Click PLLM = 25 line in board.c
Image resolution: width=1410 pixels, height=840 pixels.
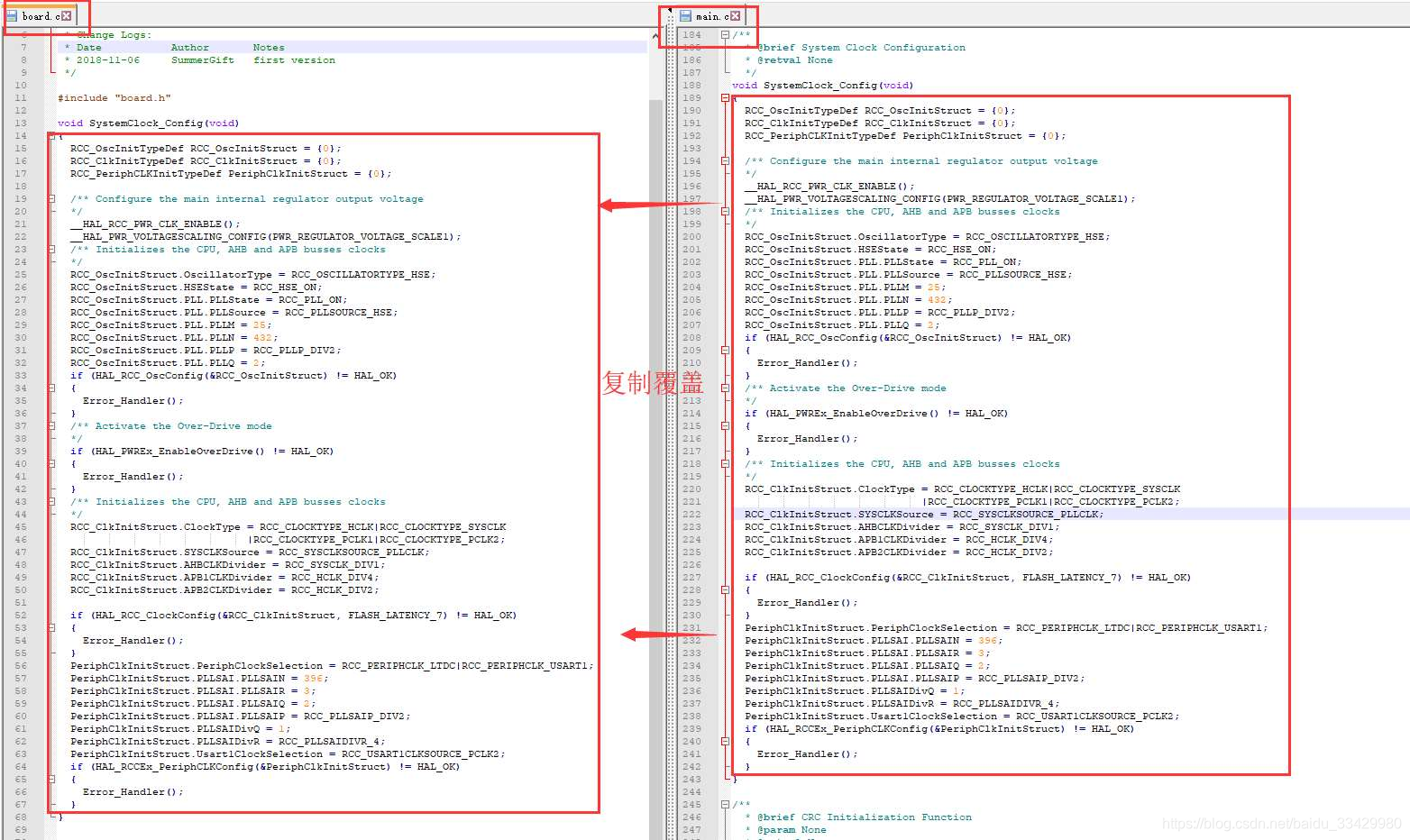pyautogui.click(x=170, y=324)
